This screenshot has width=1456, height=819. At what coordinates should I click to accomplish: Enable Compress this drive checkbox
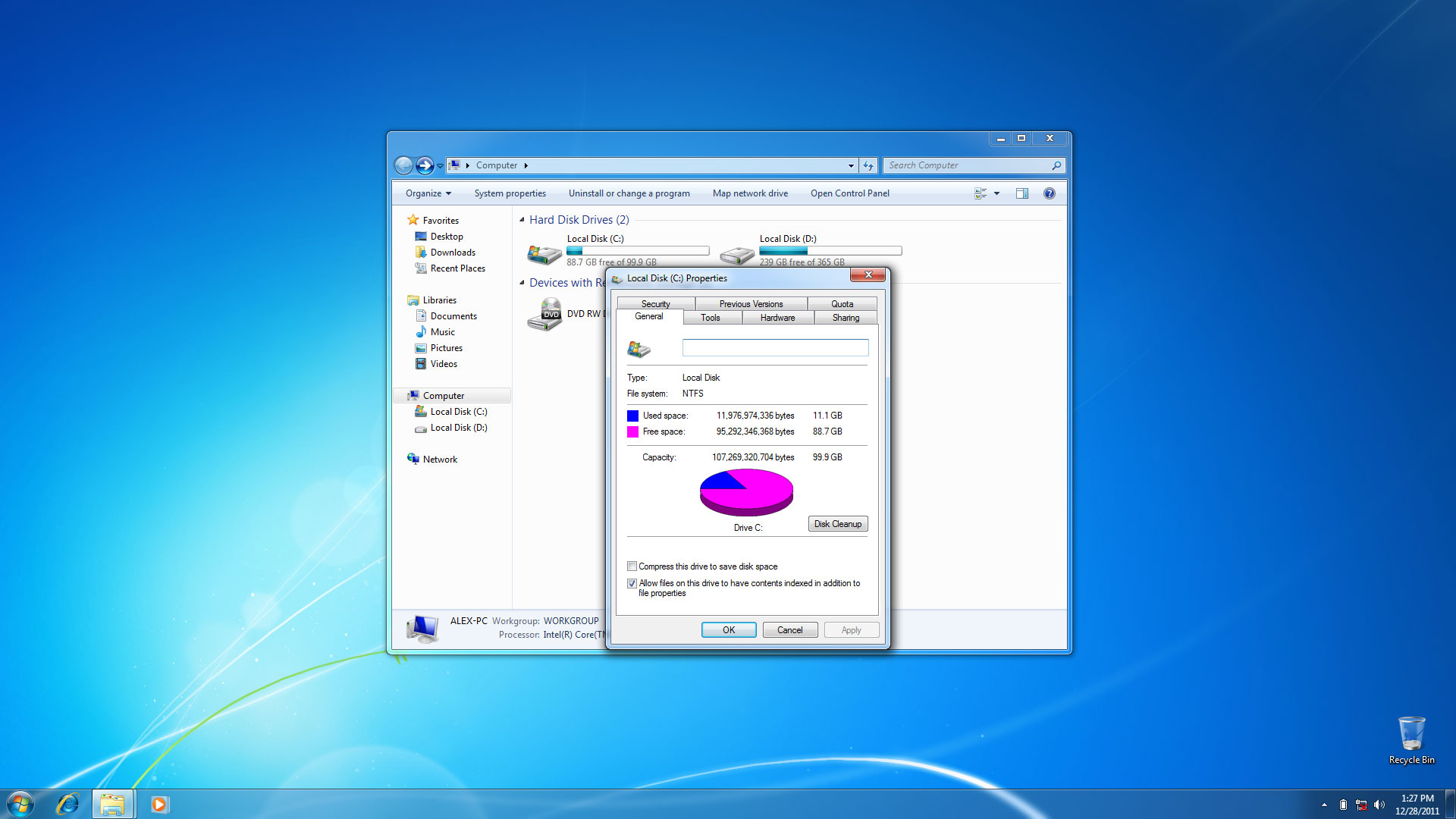click(x=632, y=566)
